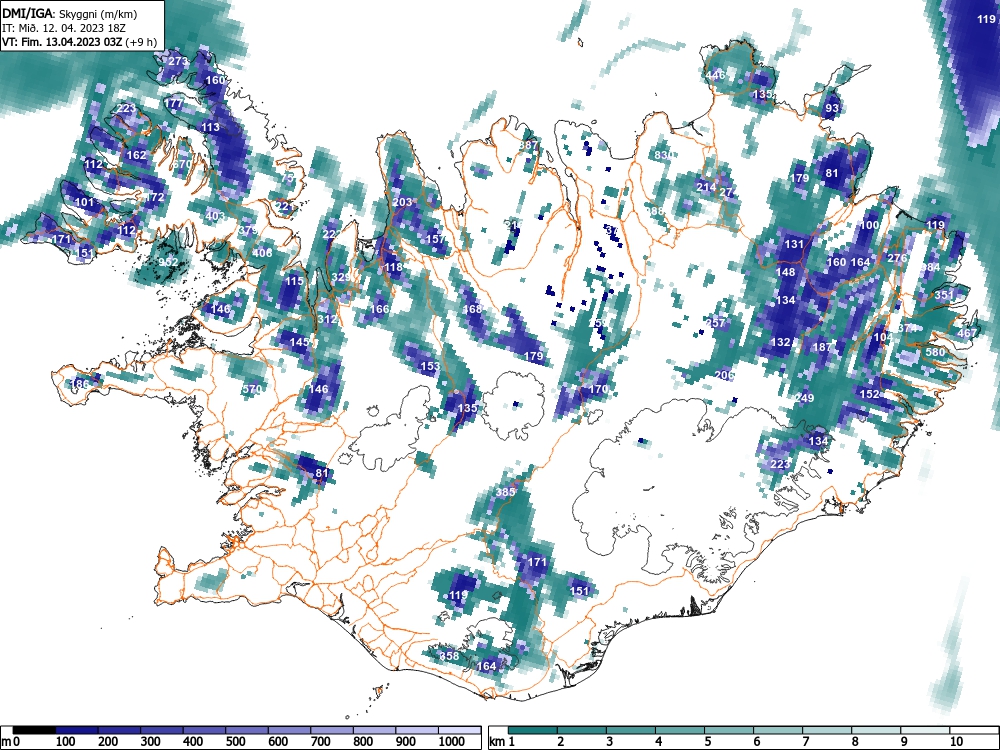
Task: Click the 'm 0' label on the metre scale
Action: click(x=10, y=742)
